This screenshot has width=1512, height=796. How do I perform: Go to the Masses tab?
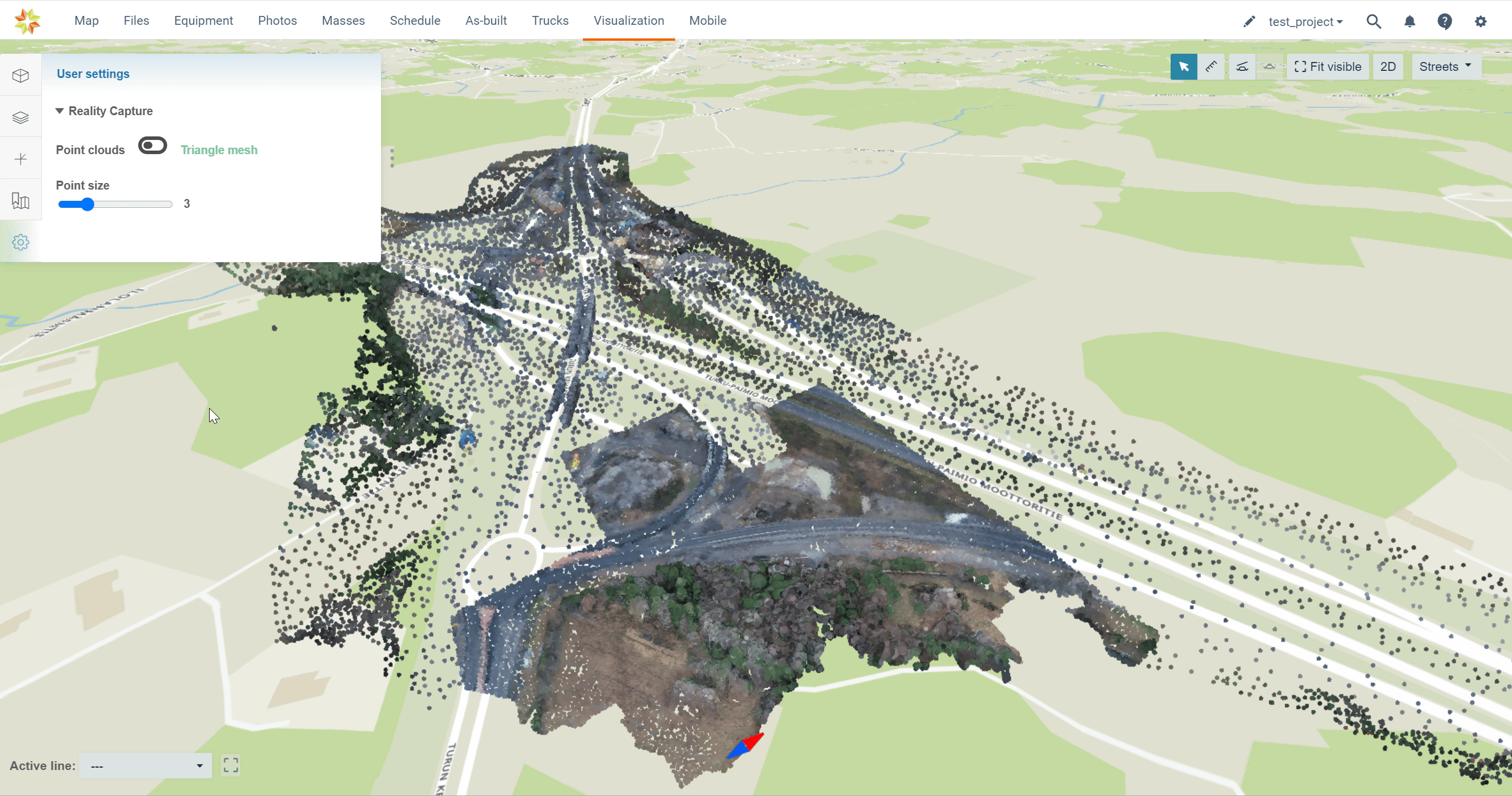[343, 21]
